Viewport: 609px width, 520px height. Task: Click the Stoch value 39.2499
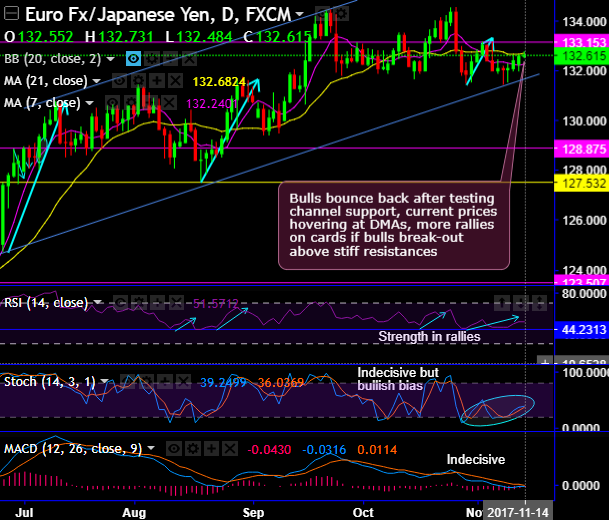click(223, 383)
